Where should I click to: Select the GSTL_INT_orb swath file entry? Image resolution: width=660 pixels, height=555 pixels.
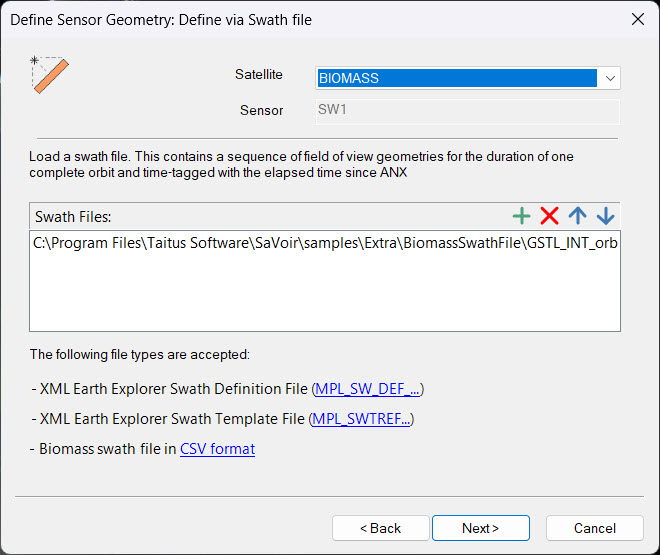point(325,245)
